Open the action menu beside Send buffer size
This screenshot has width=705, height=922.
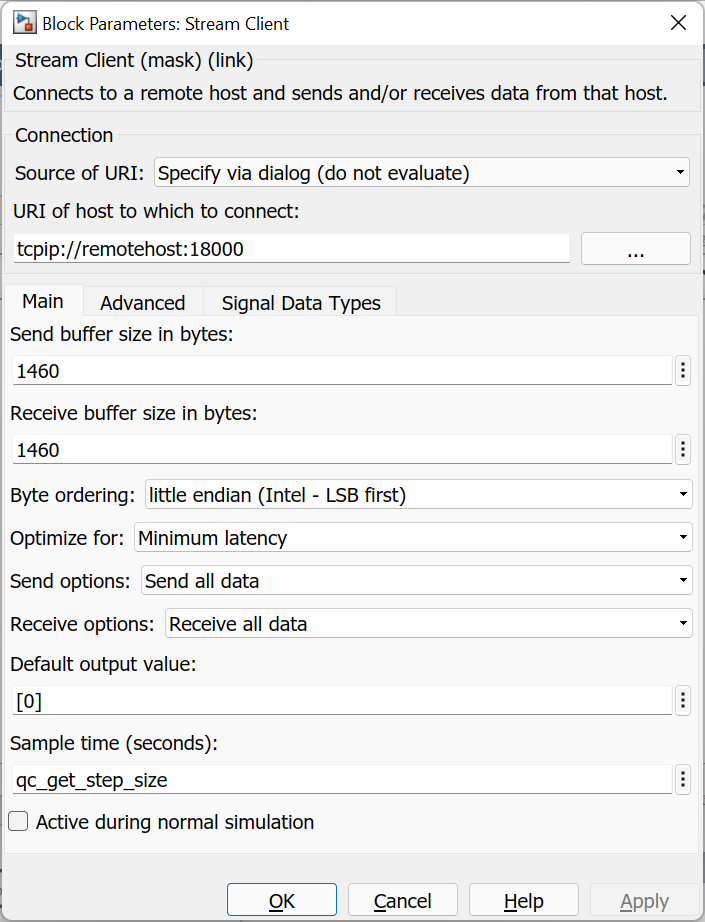(x=682, y=370)
